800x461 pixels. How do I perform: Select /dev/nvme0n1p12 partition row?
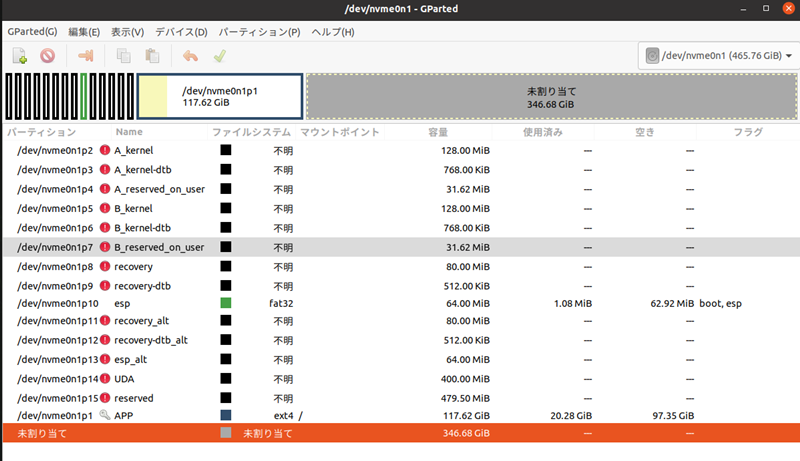coord(401,340)
